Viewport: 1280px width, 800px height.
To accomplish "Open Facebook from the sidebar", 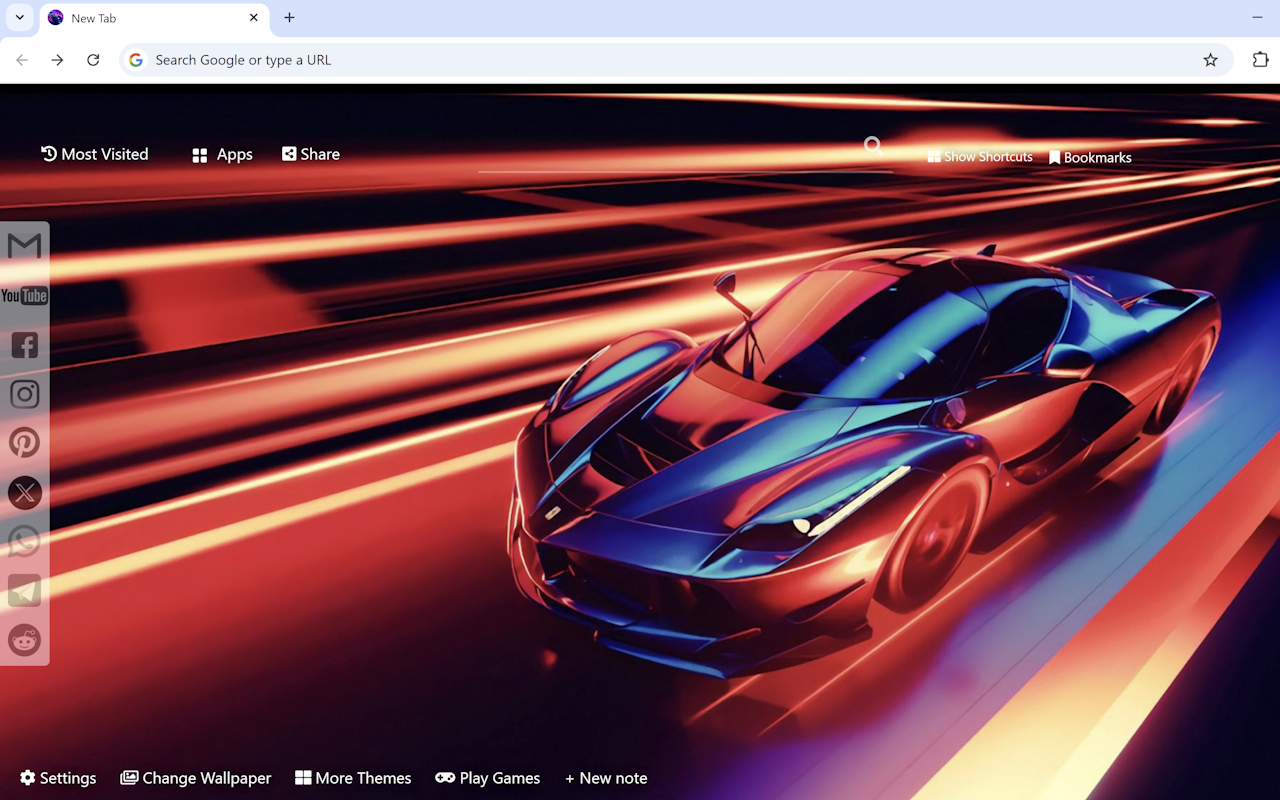I will click(x=24, y=344).
